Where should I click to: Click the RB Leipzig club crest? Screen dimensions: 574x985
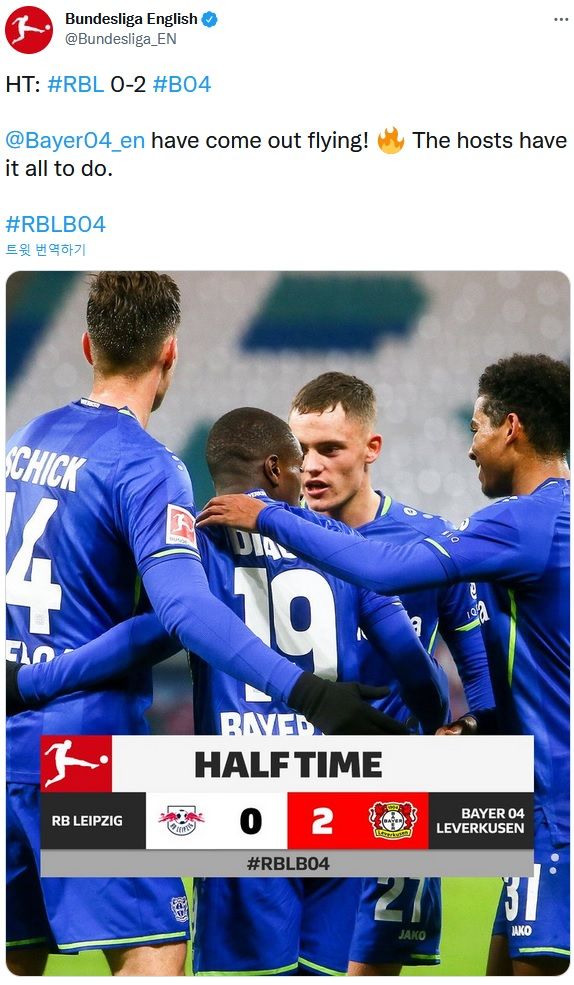[181, 820]
